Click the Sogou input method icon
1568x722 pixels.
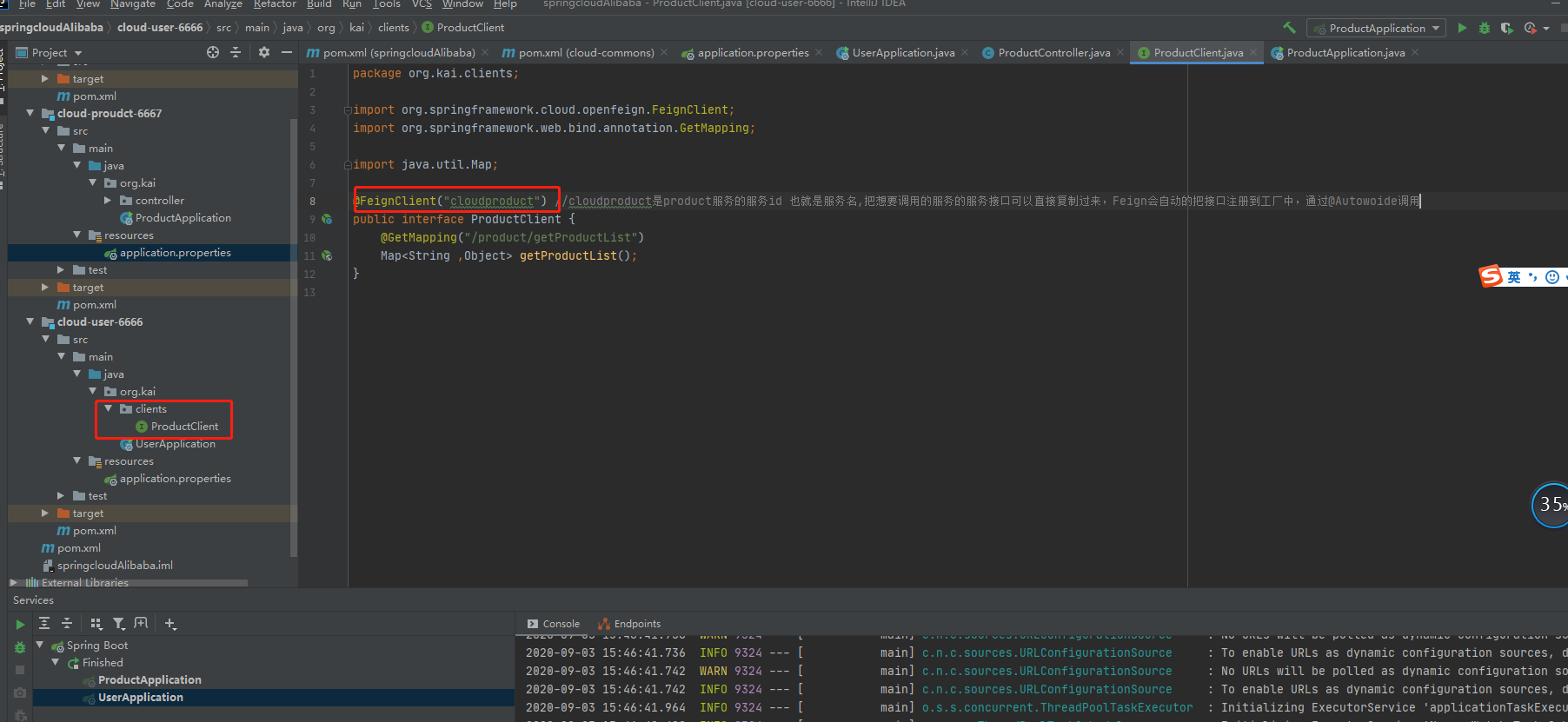point(1491,276)
